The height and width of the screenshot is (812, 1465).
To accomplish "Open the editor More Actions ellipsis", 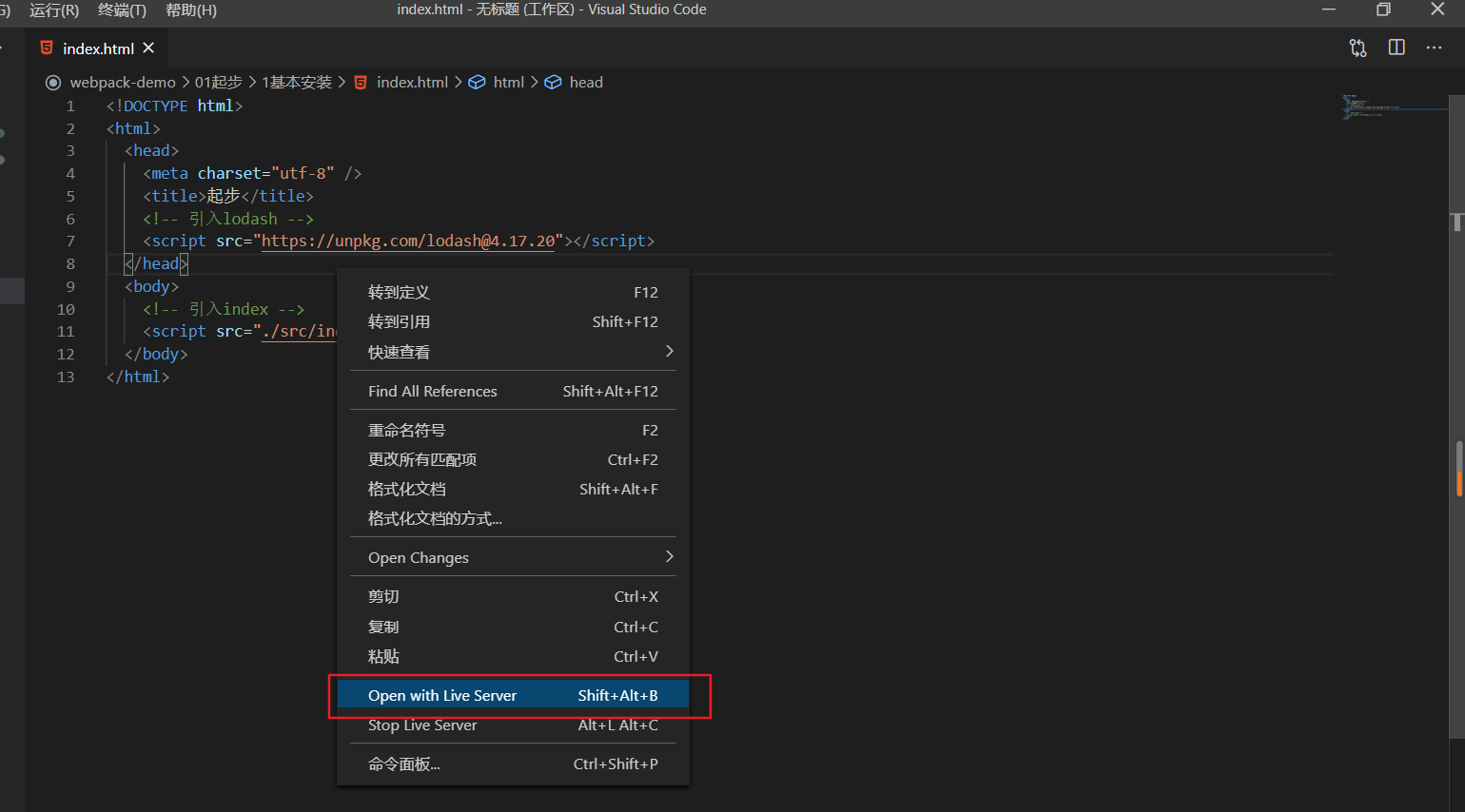I will 1434,48.
